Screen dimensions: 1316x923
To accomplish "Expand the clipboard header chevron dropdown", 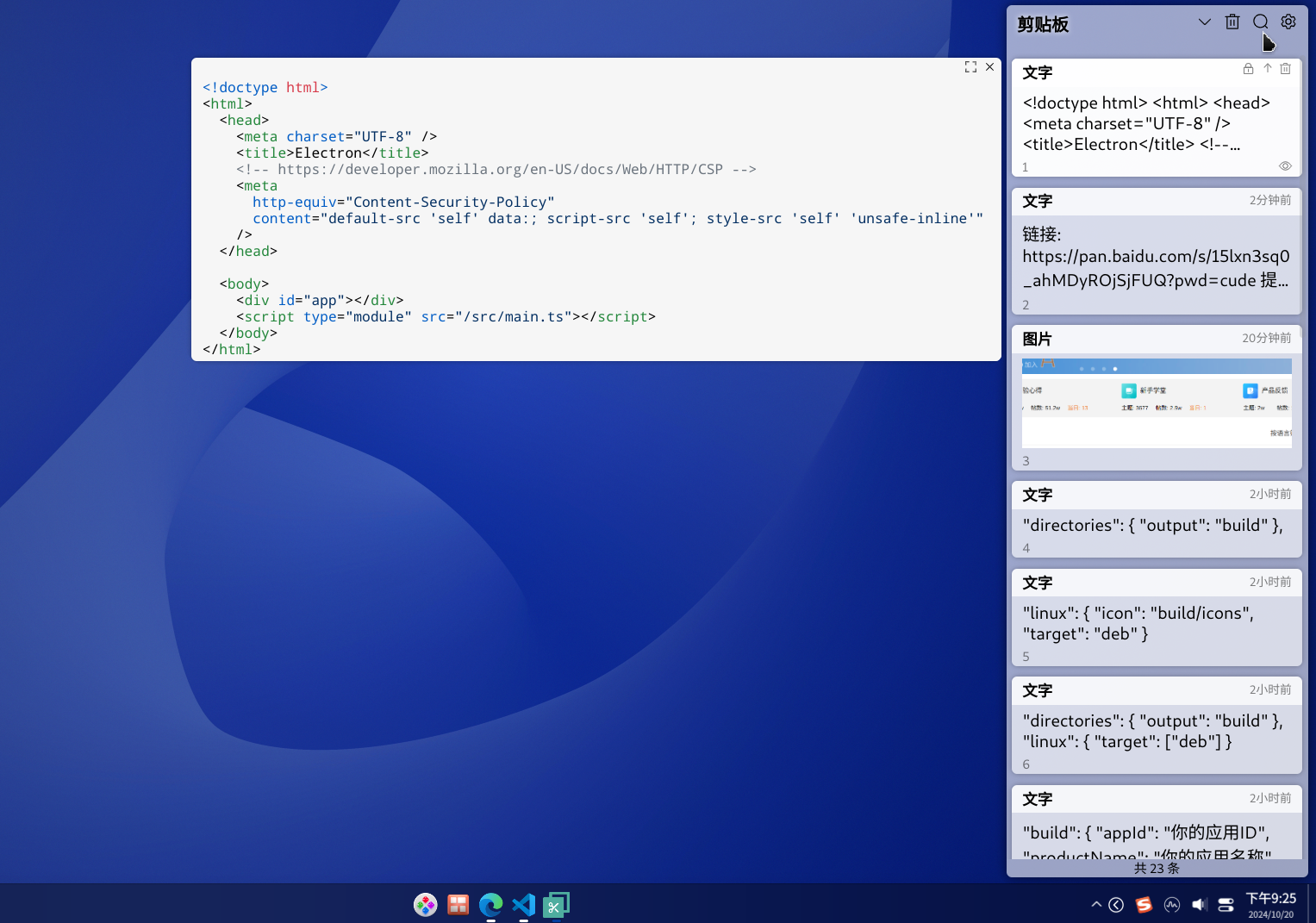I will [x=1205, y=22].
